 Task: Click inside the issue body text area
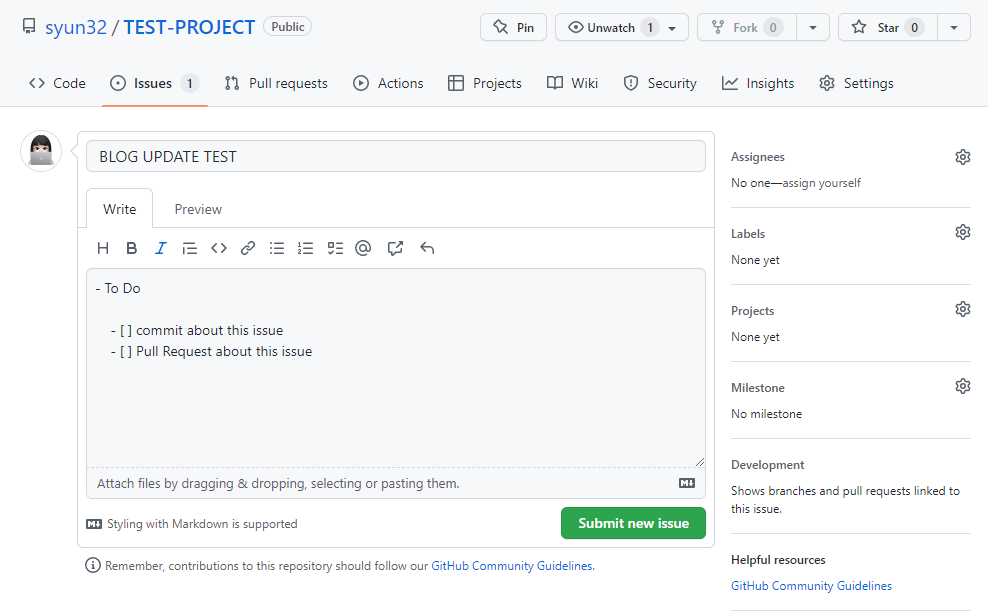tap(396, 368)
